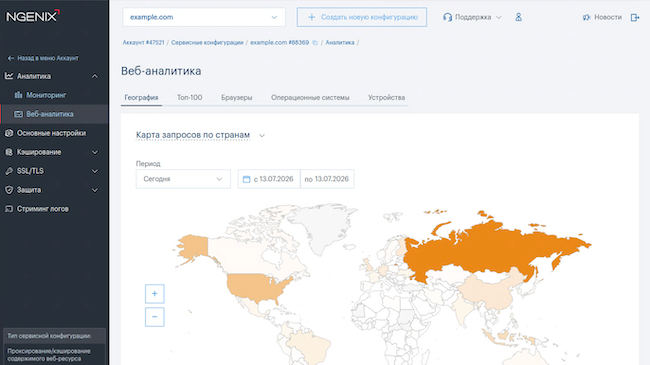Viewport: 650px width, 365px height.
Task: Click the Новости megaphone icon
Action: [x=586, y=17]
